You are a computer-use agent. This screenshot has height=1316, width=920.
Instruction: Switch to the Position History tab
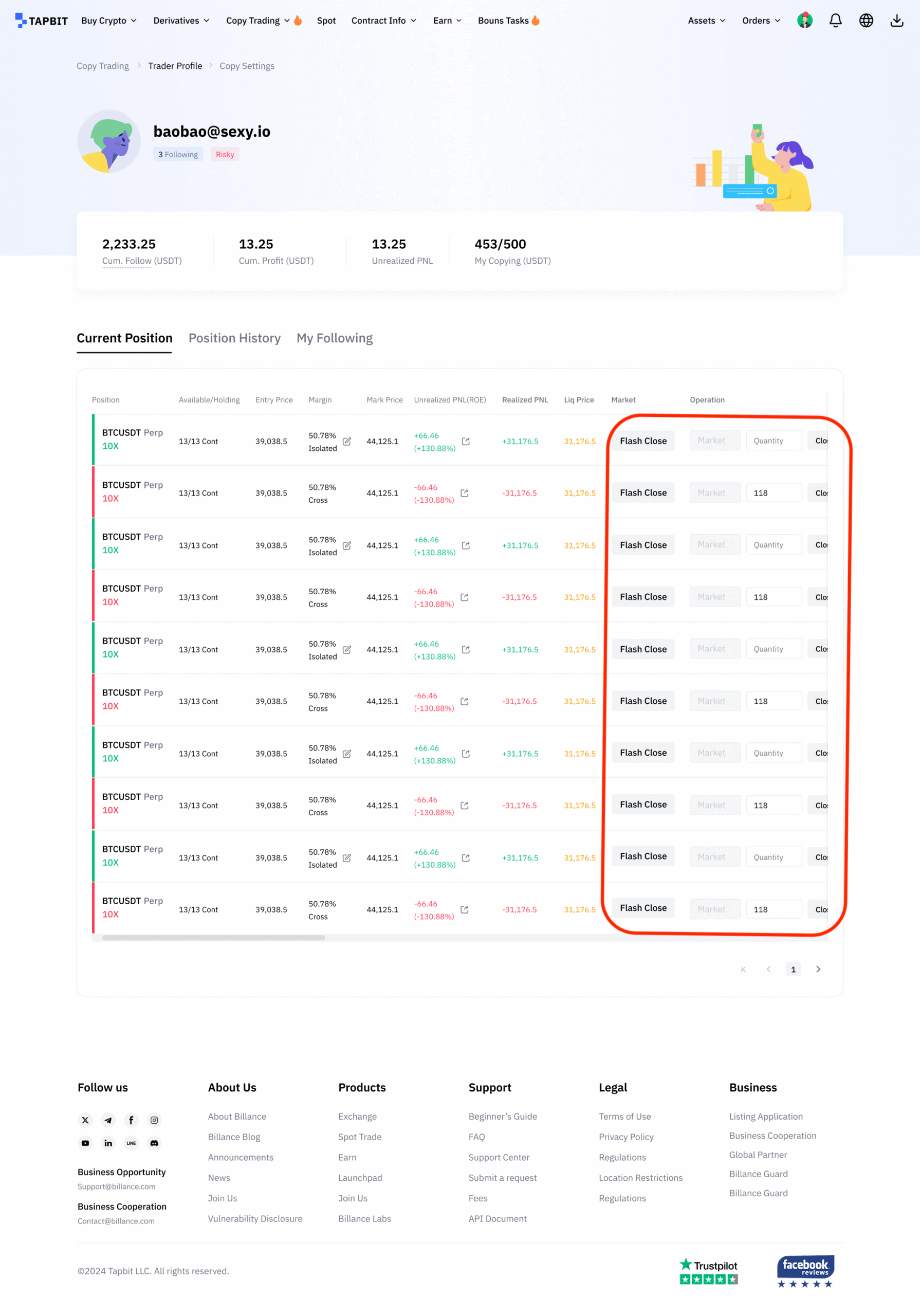(234, 338)
